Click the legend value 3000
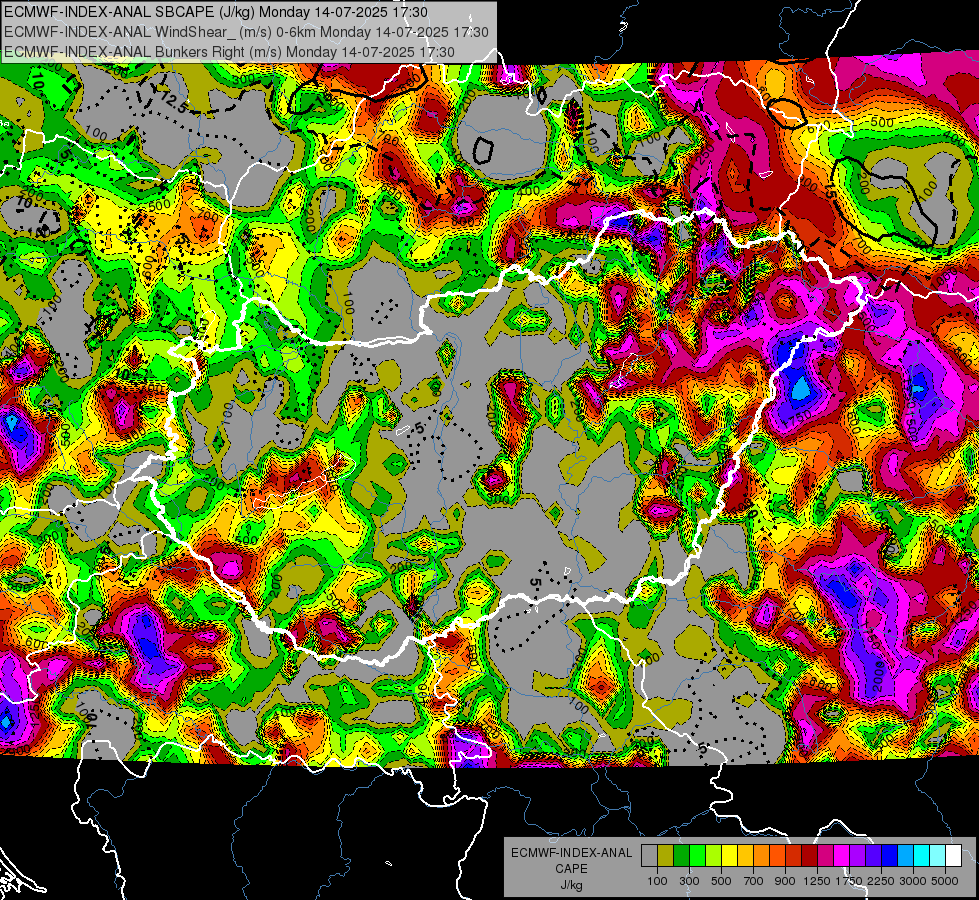Screen dimensions: 979x900 tap(913, 881)
